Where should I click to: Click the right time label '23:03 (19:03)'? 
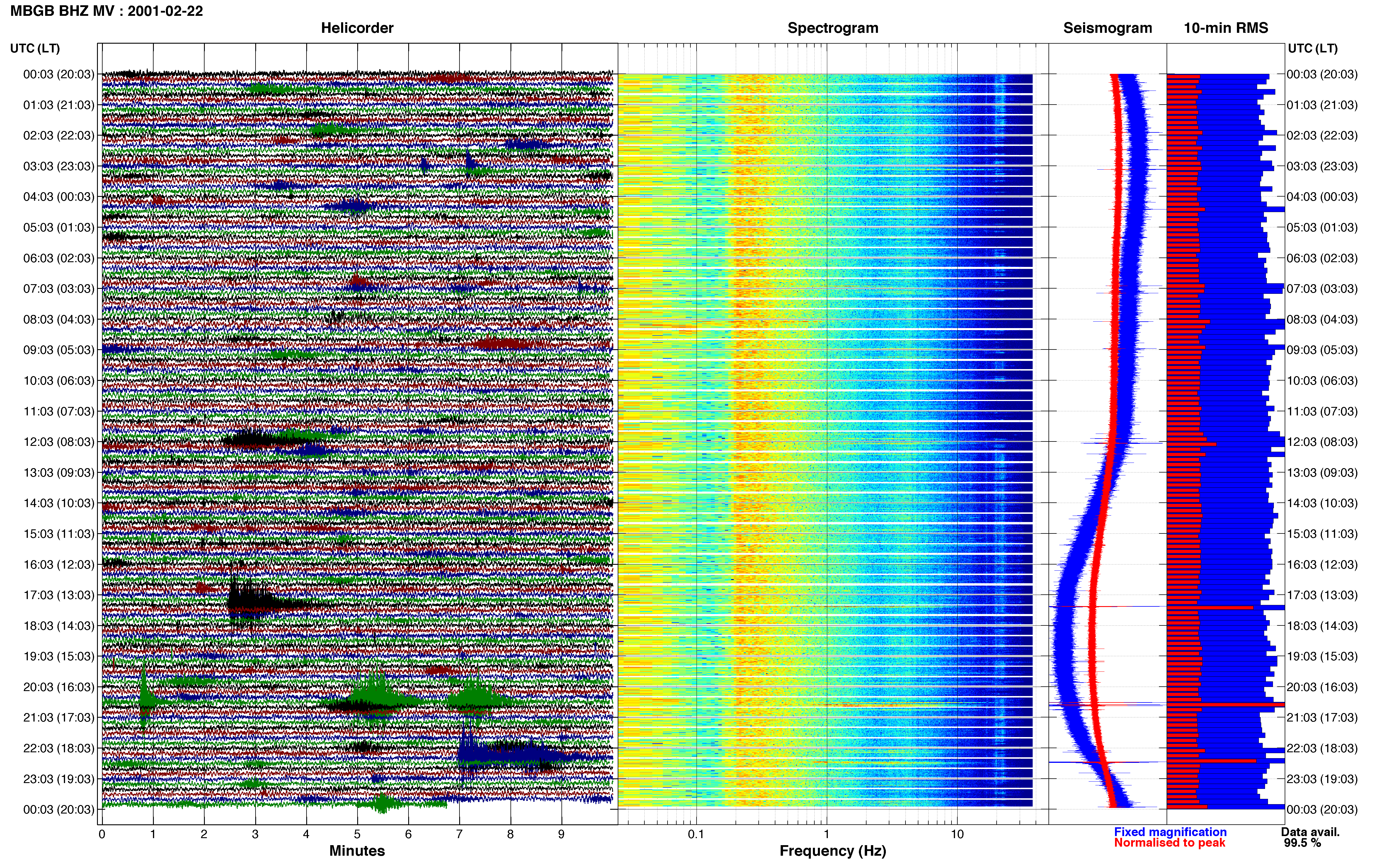(1322, 779)
